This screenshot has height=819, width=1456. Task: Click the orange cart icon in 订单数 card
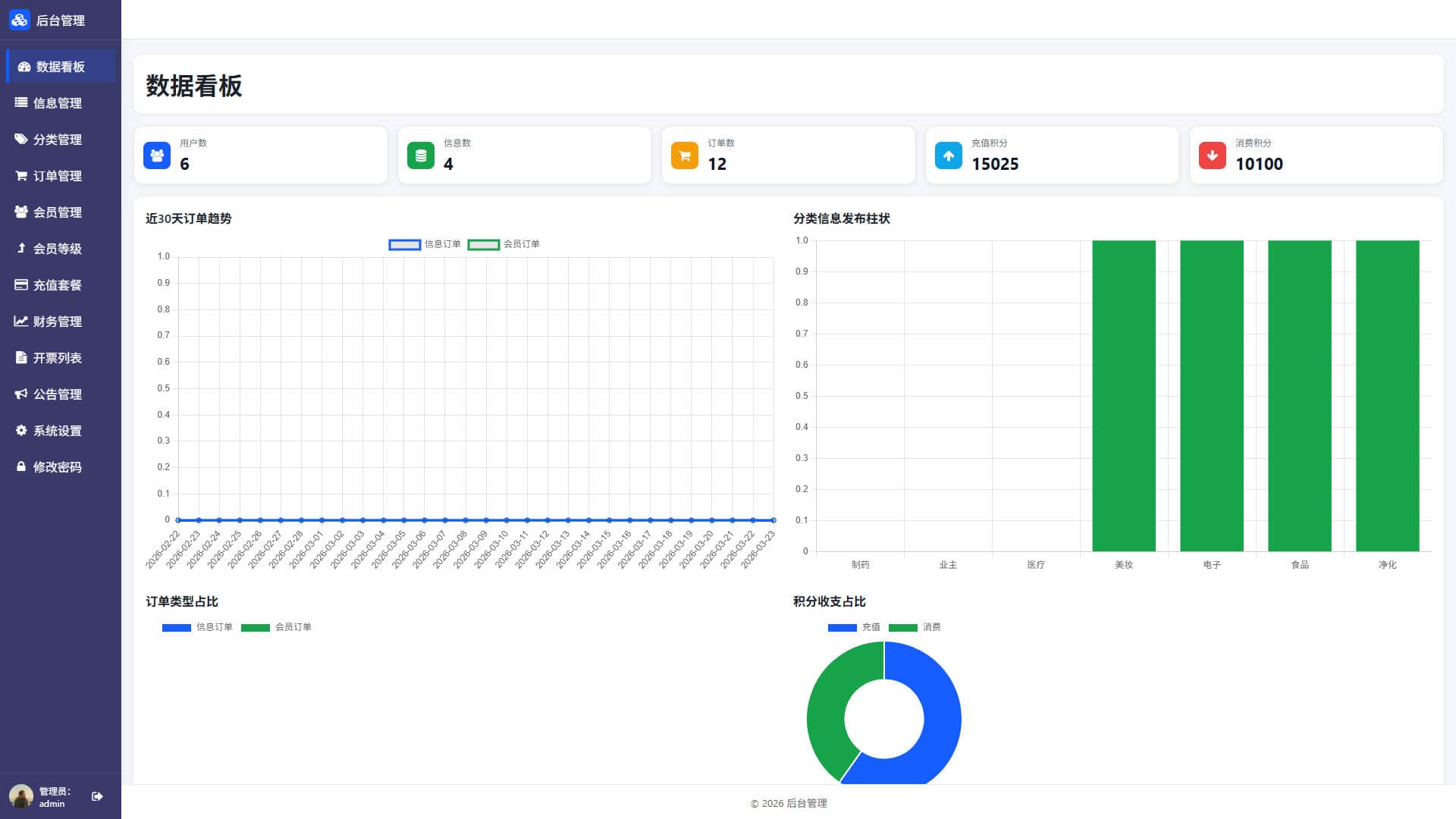pos(685,155)
